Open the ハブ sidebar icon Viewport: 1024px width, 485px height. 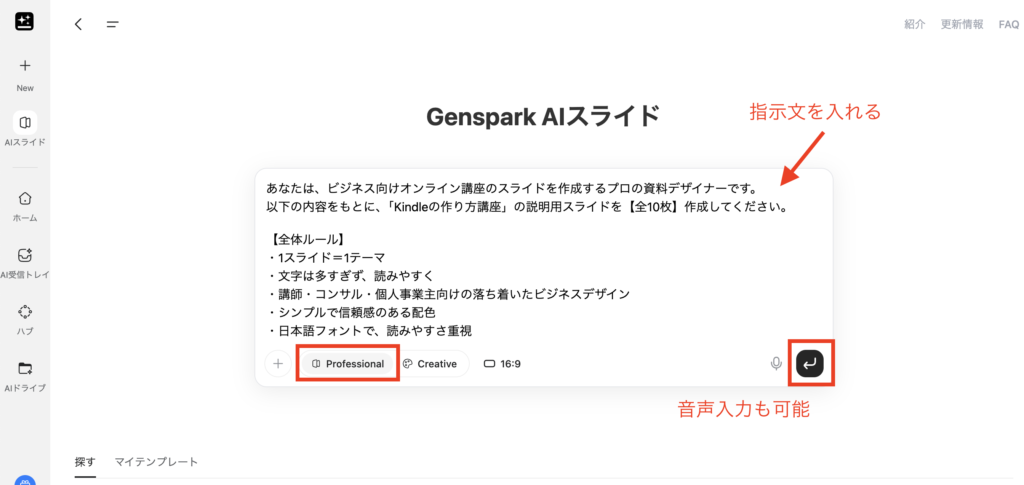[25, 311]
